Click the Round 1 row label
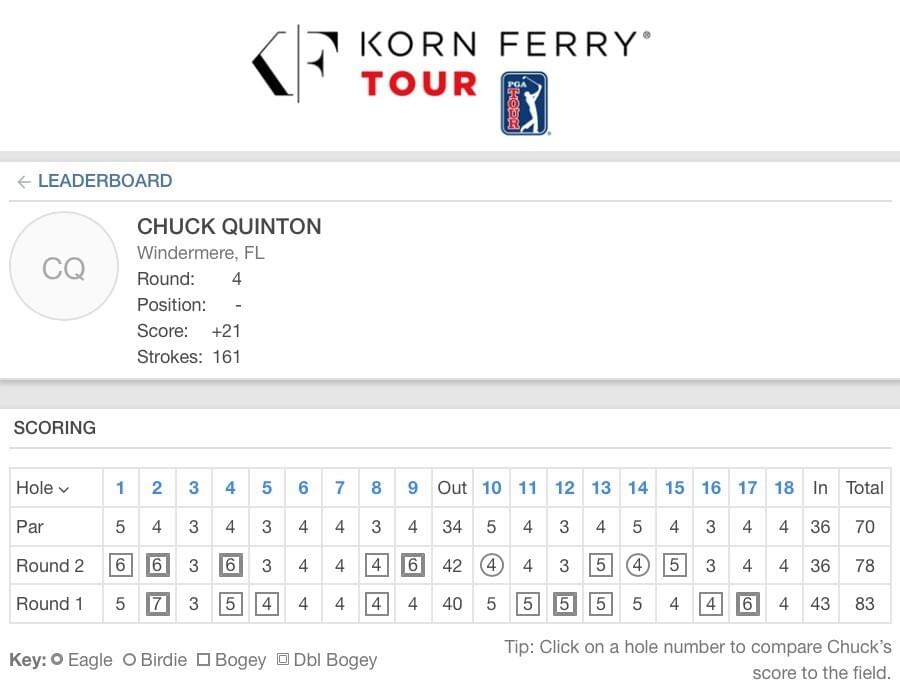The height and width of the screenshot is (692, 900). 50,604
